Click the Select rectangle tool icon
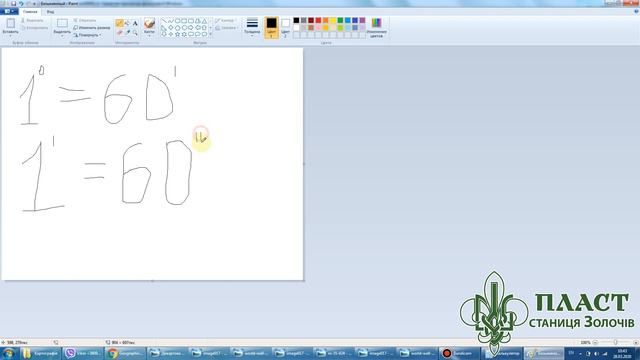This screenshot has height=360, width=640. [x=62, y=23]
